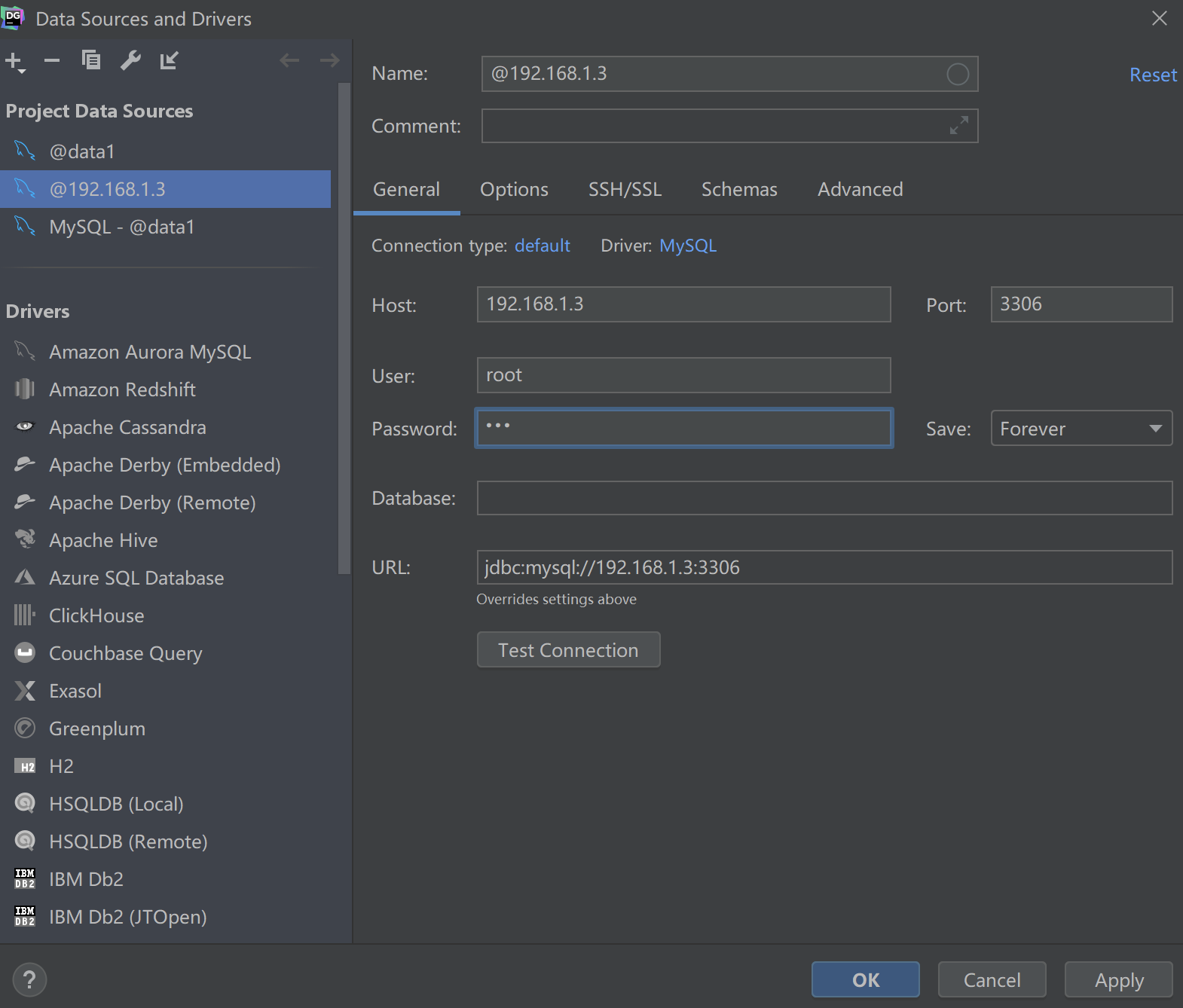1183x1008 pixels.
Task: Focus the User input field
Action: click(x=684, y=375)
